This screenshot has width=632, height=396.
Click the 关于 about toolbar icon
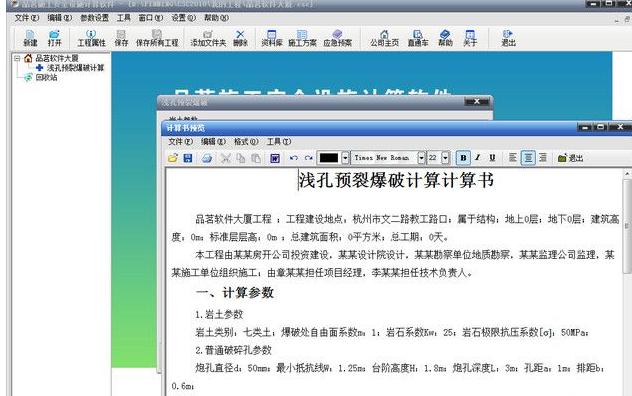point(470,38)
